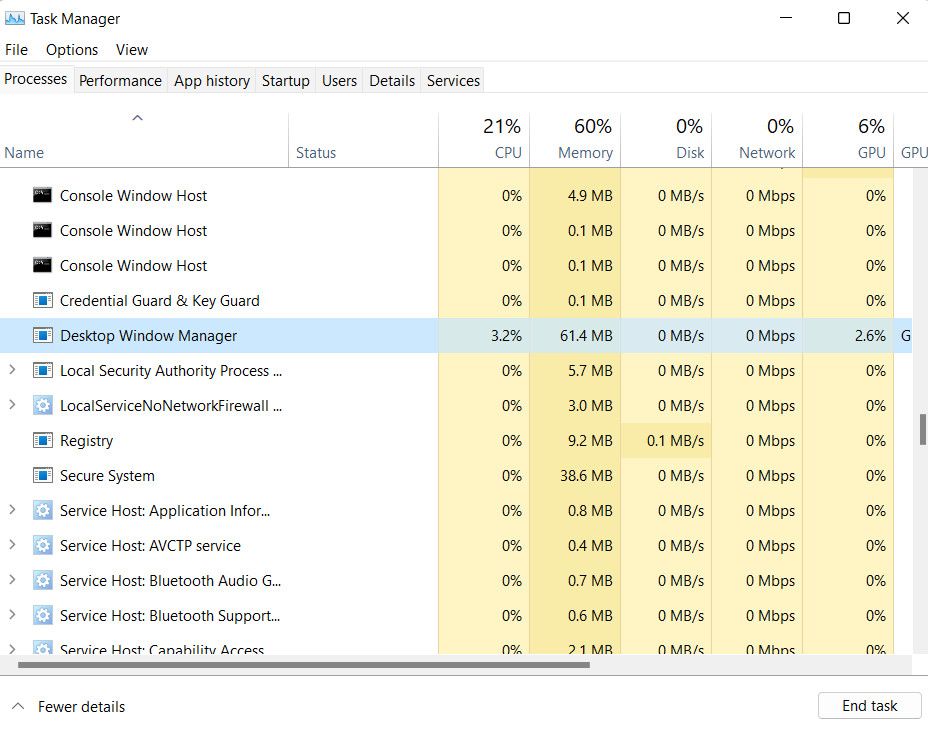The height and width of the screenshot is (733, 928).
Task: Click the Credential Guard & Key Guard icon
Action: pos(43,300)
